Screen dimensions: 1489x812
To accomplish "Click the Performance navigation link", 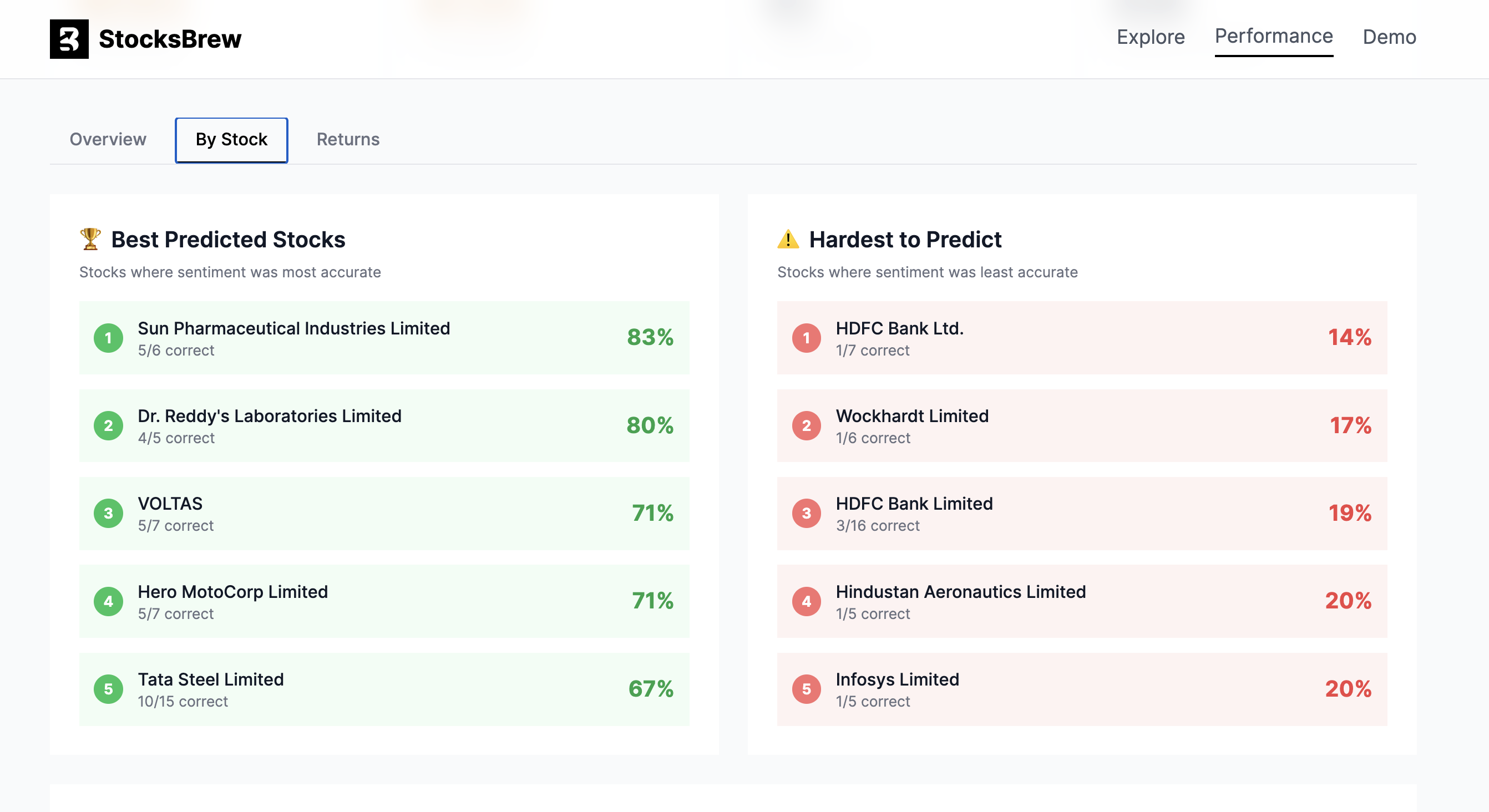I will click(1273, 37).
